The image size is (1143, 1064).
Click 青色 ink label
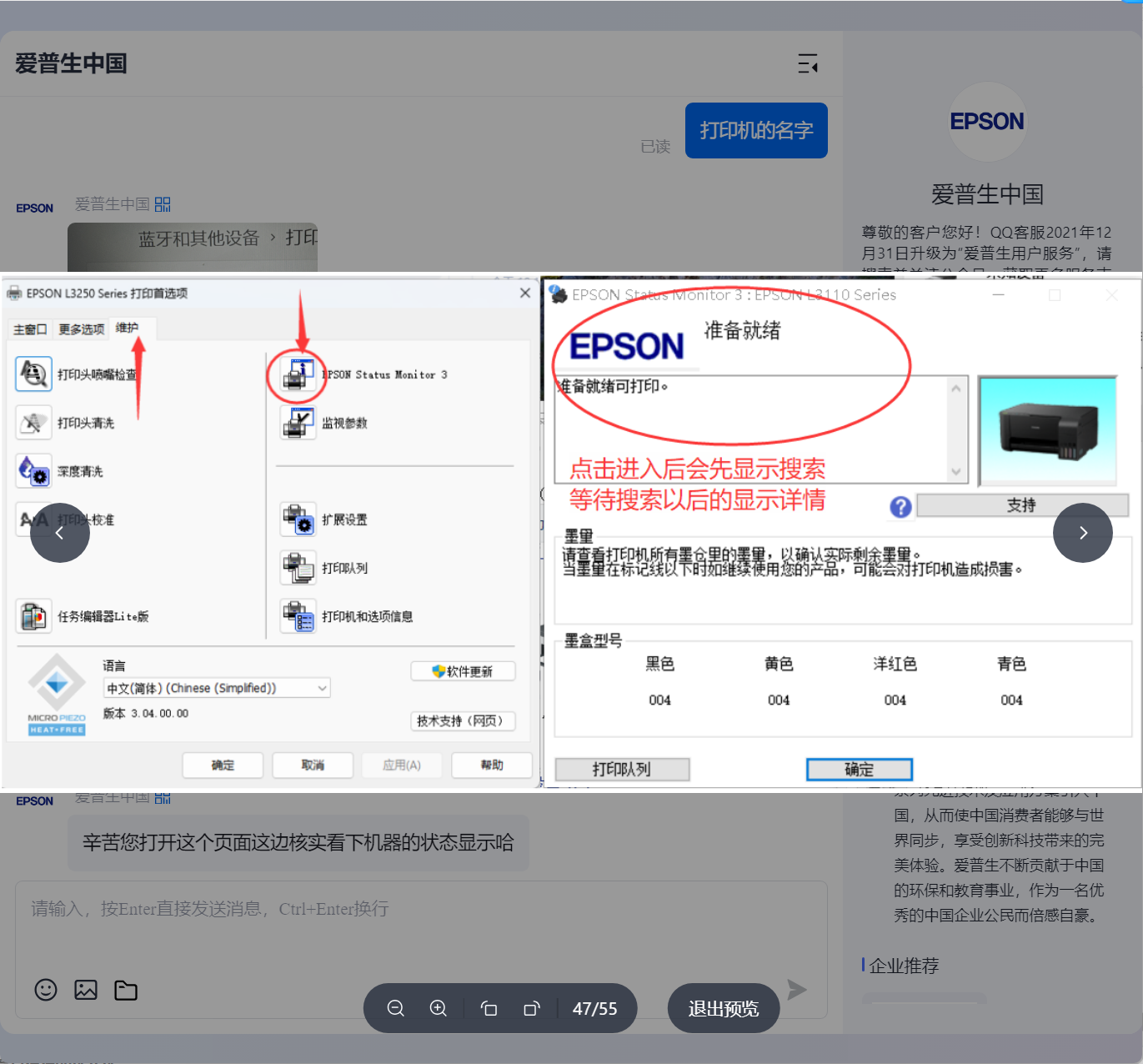coord(1012,664)
